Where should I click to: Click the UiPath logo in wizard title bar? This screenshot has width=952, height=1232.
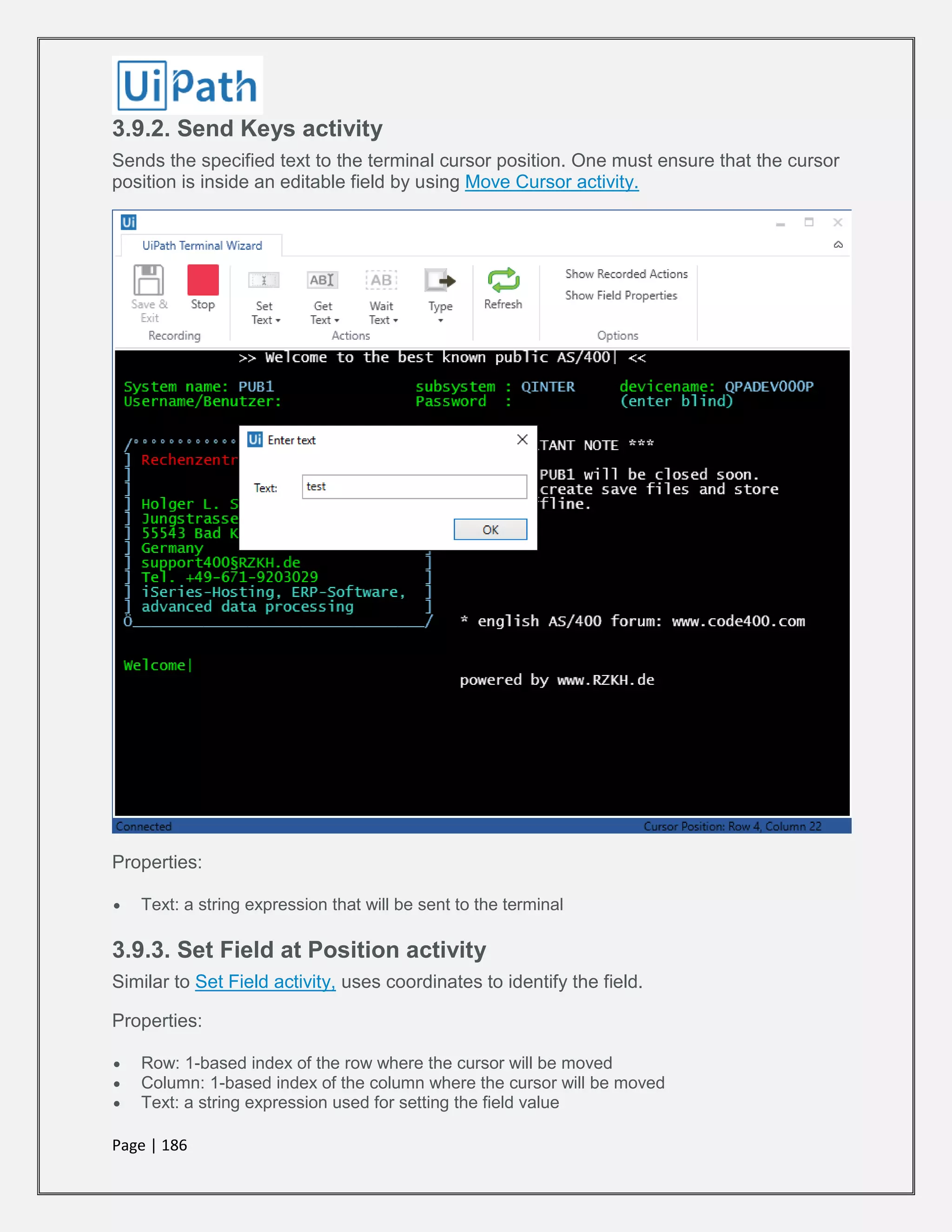point(129,222)
